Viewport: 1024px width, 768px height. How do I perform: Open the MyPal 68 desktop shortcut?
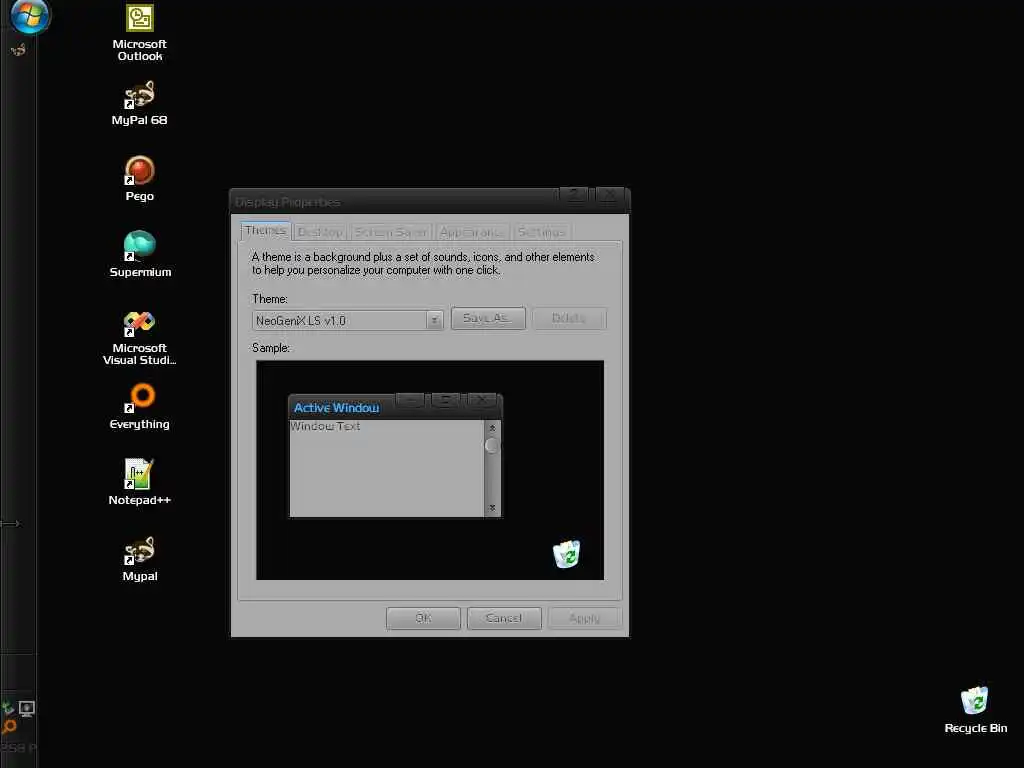(x=139, y=103)
